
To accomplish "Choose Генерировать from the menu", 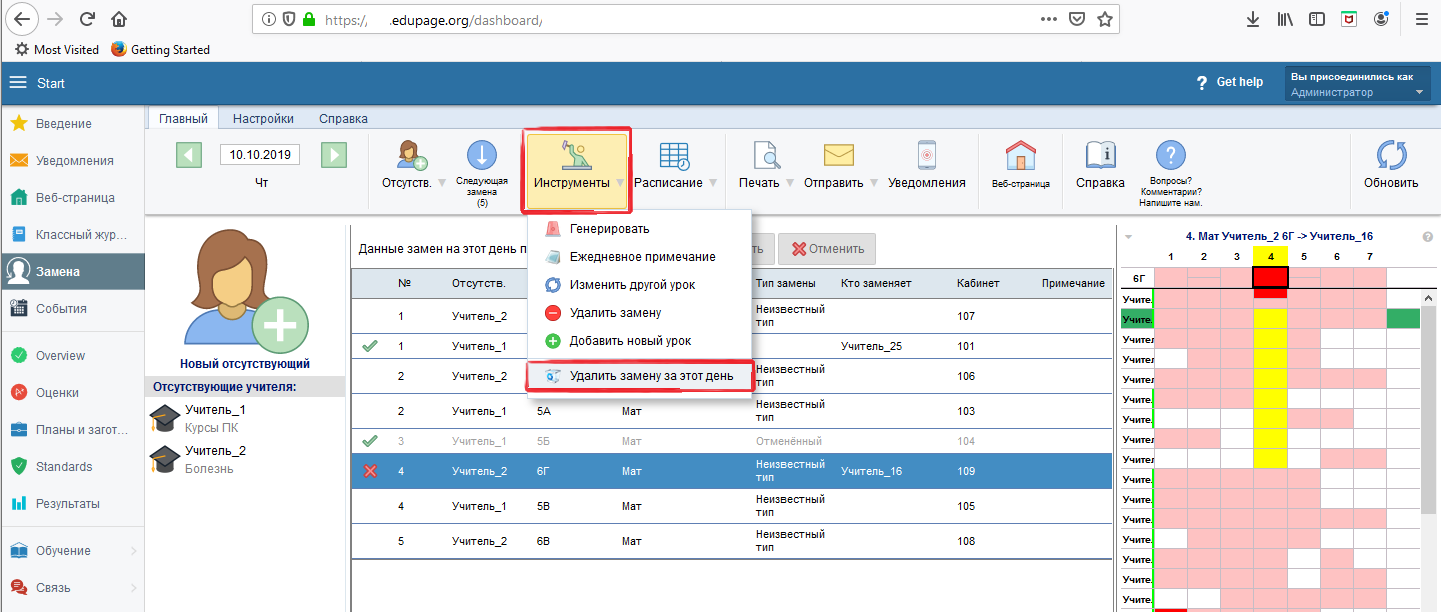I will click(638, 229).
